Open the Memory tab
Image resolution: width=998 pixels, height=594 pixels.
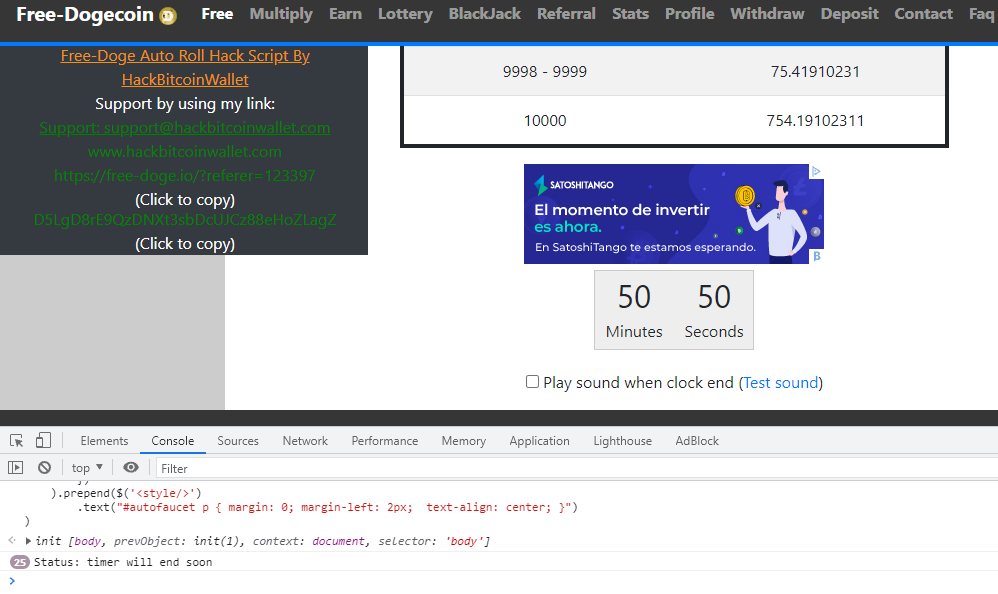point(463,441)
